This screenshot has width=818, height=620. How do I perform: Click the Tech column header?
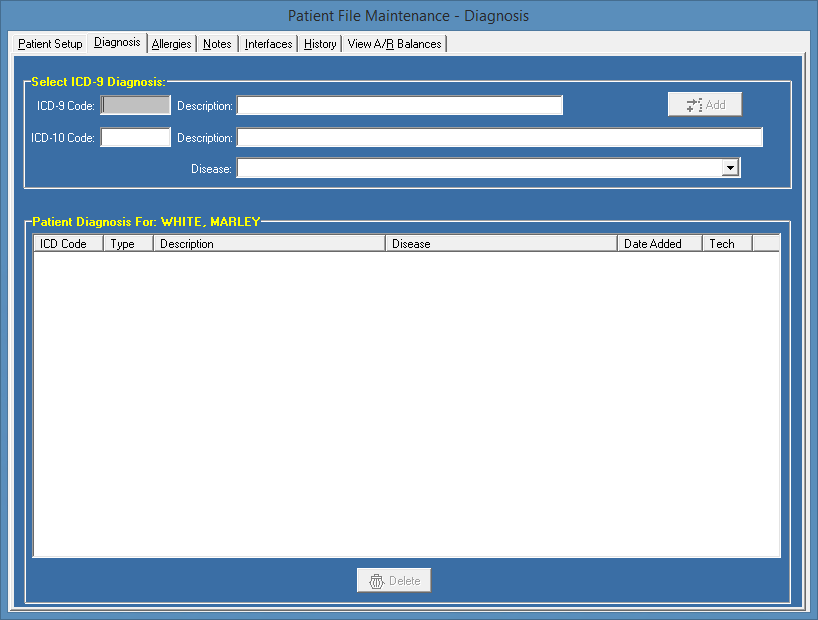click(727, 244)
